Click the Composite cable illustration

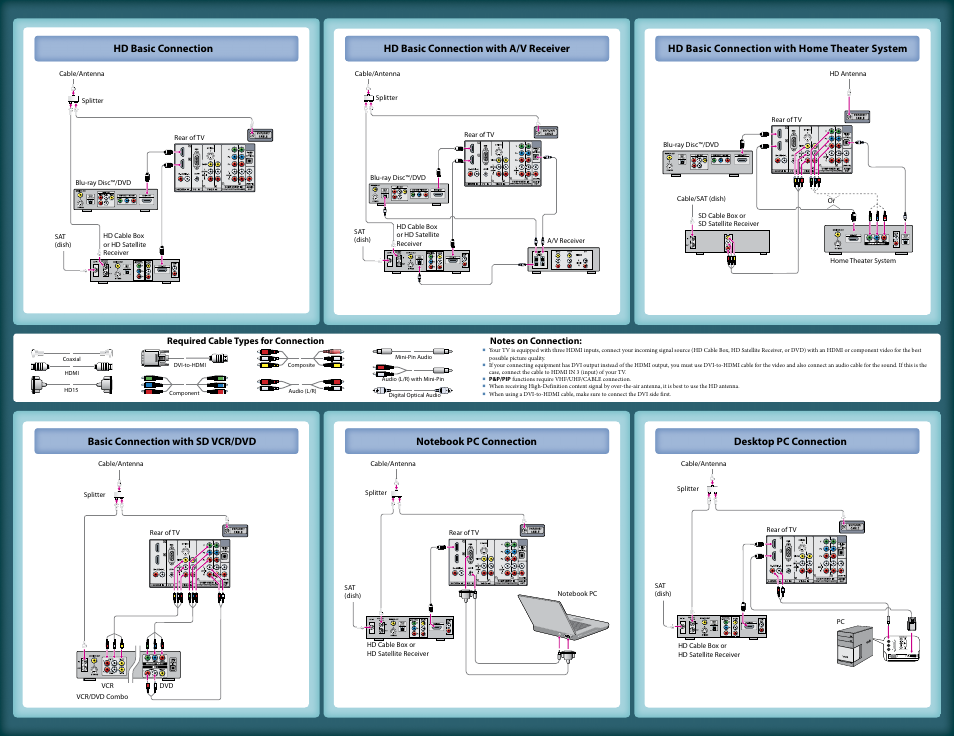pos(301,358)
